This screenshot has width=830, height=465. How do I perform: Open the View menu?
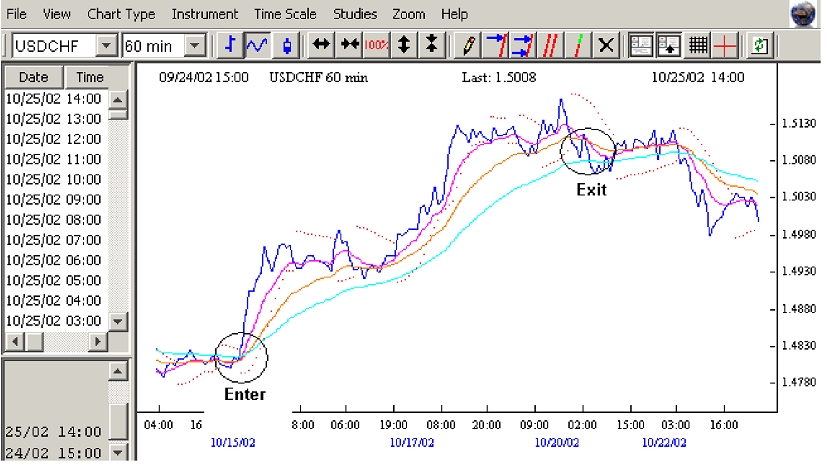tap(57, 14)
